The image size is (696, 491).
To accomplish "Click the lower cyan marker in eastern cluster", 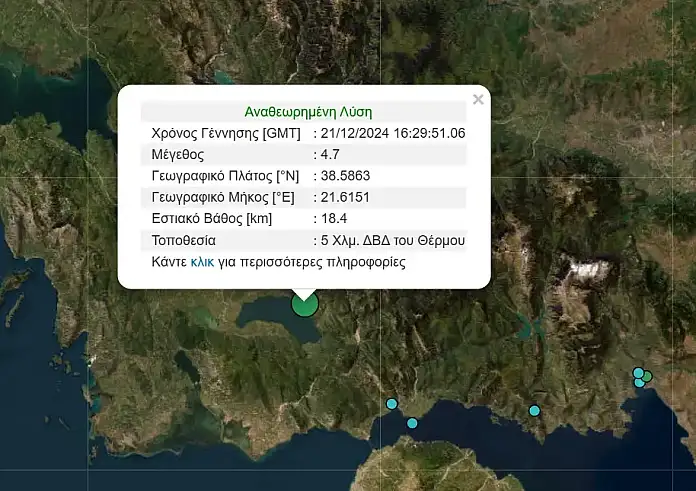I will tap(639, 382).
